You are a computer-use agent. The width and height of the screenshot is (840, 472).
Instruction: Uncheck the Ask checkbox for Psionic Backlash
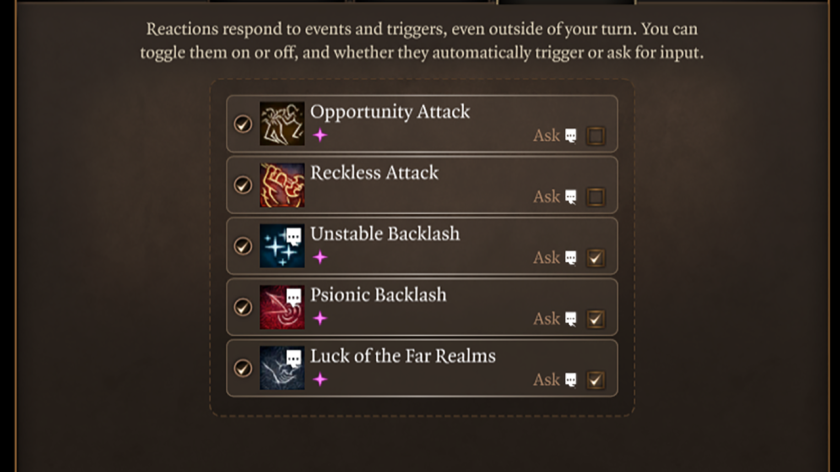point(596,319)
